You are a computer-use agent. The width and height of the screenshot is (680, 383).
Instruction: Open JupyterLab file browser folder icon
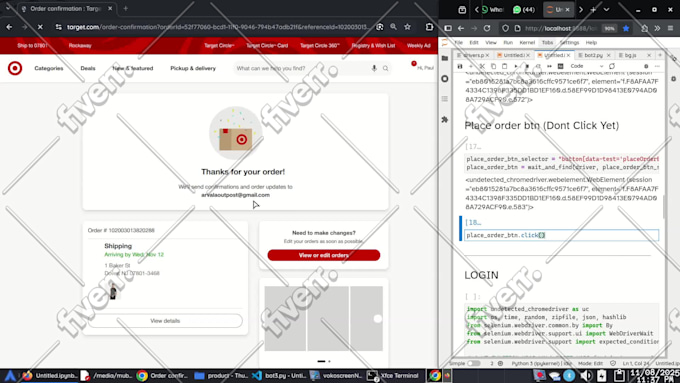[445, 58]
